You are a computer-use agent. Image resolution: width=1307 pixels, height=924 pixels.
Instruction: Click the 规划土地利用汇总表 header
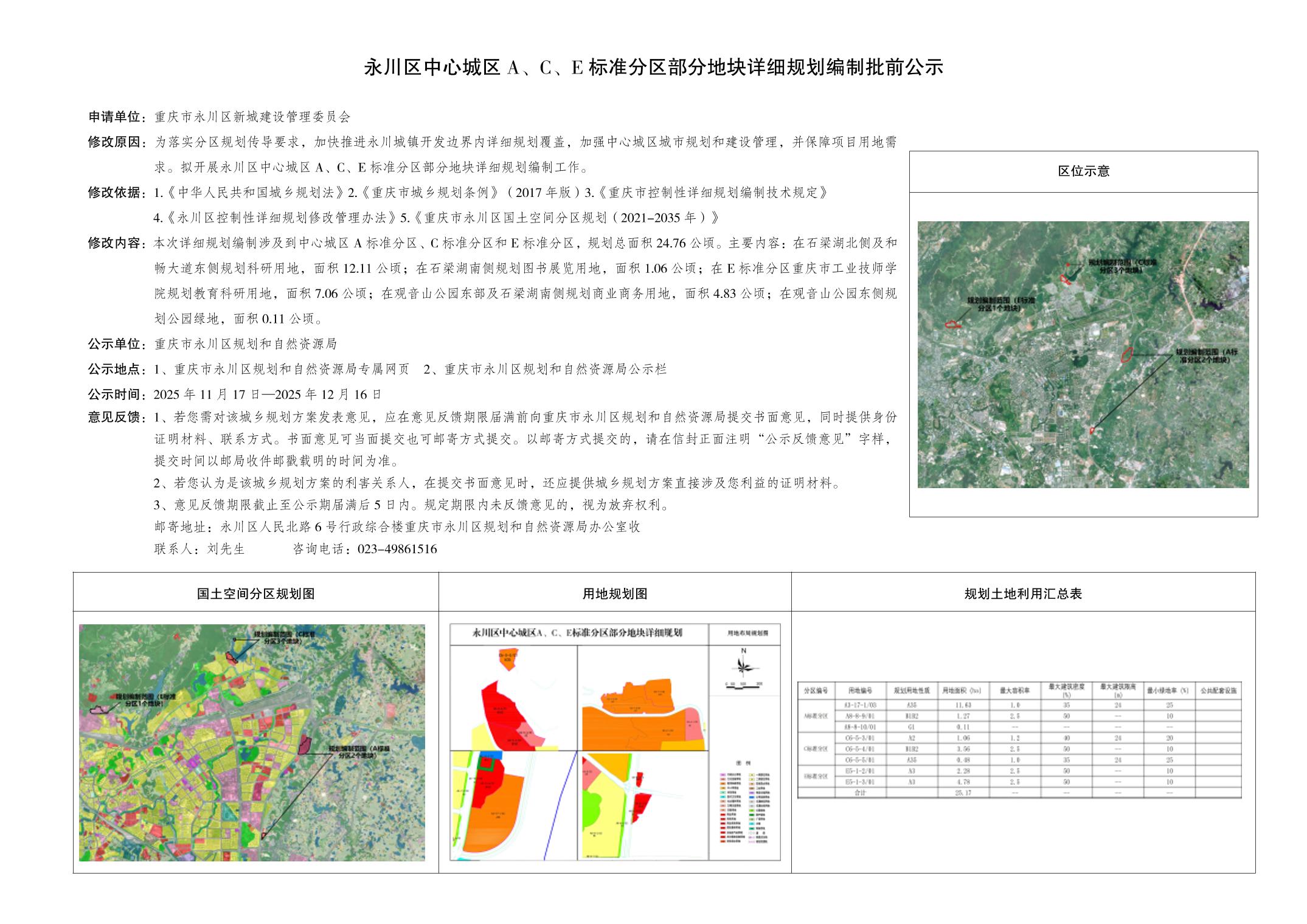[x=1023, y=594]
